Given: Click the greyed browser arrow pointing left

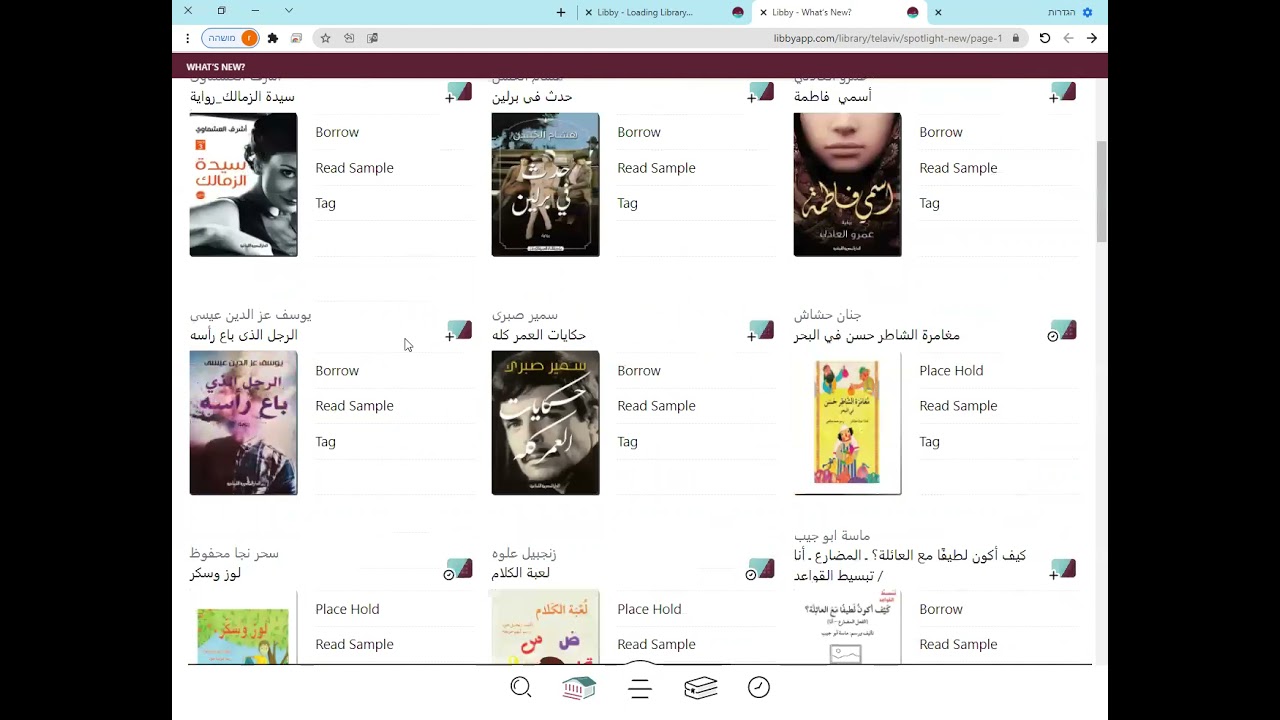Looking at the screenshot, I should (x=1068, y=38).
